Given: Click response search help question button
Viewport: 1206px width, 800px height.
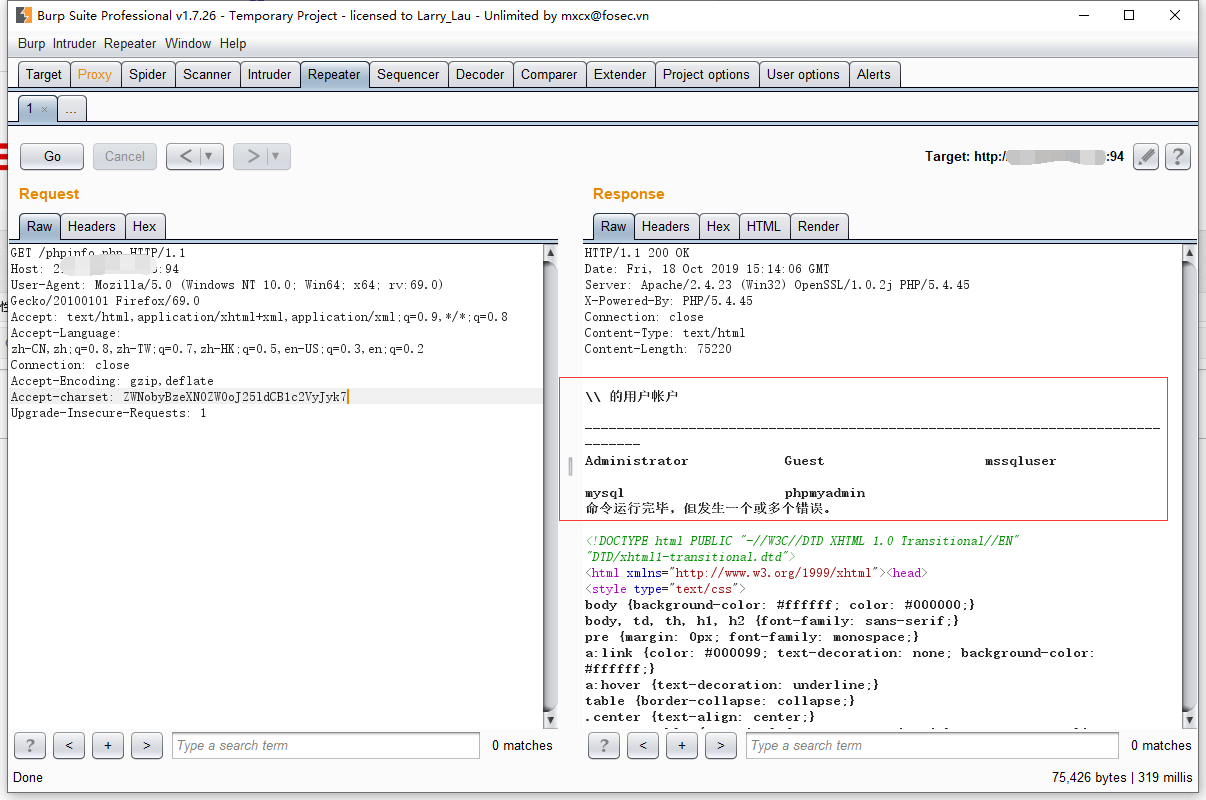Looking at the screenshot, I should pyautogui.click(x=604, y=745).
